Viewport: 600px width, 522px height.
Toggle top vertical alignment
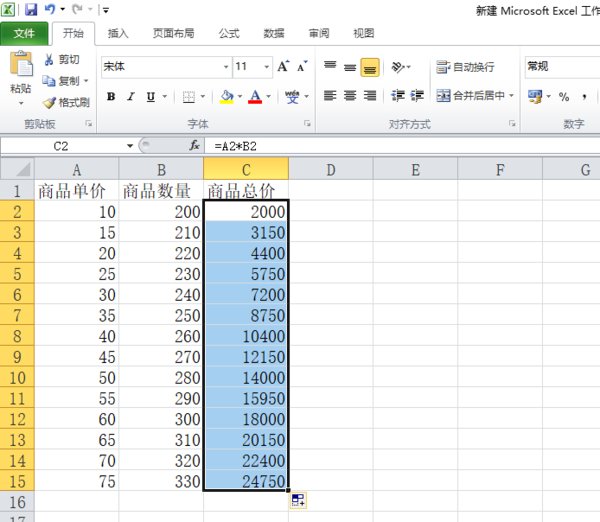click(330, 67)
